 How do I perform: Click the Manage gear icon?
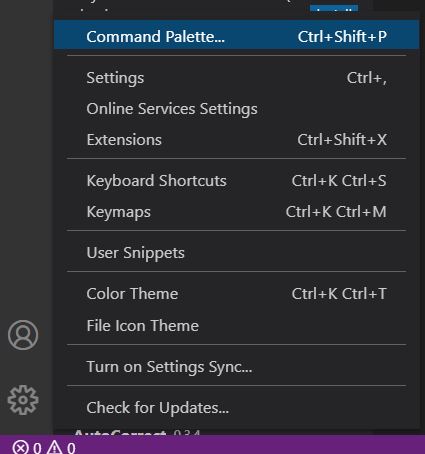(23, 400)
